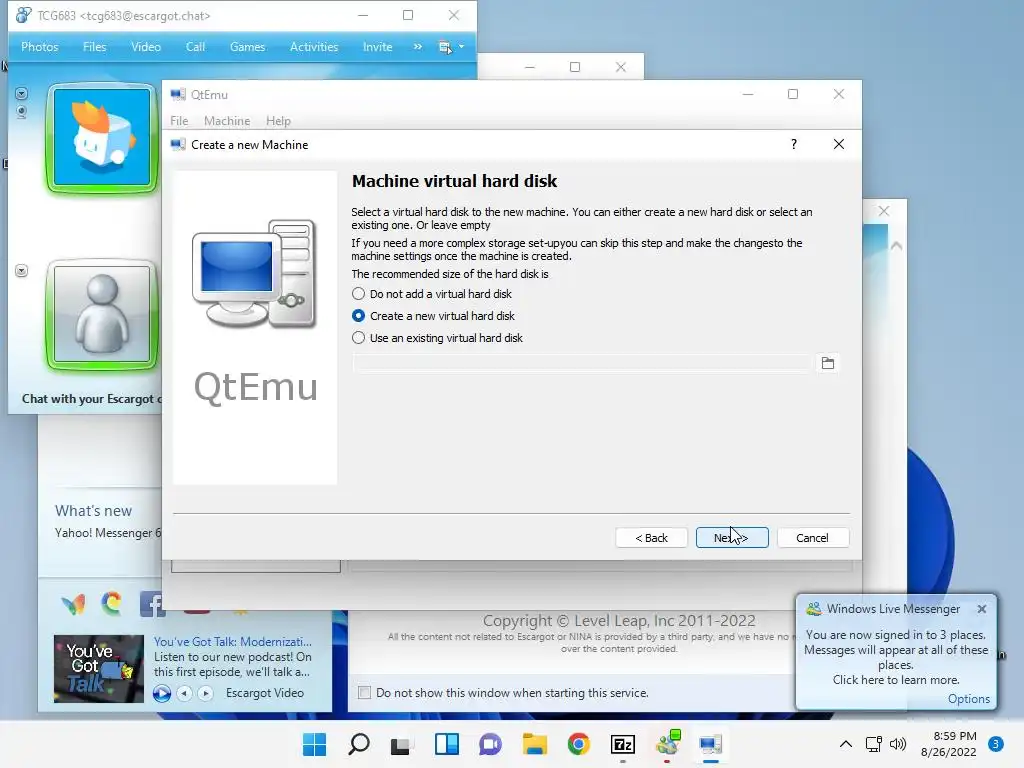Image resolution: width=1024 pixels, height=768 pixels.
Task: Open the QtEmu Machine menu
Action: 227,121
